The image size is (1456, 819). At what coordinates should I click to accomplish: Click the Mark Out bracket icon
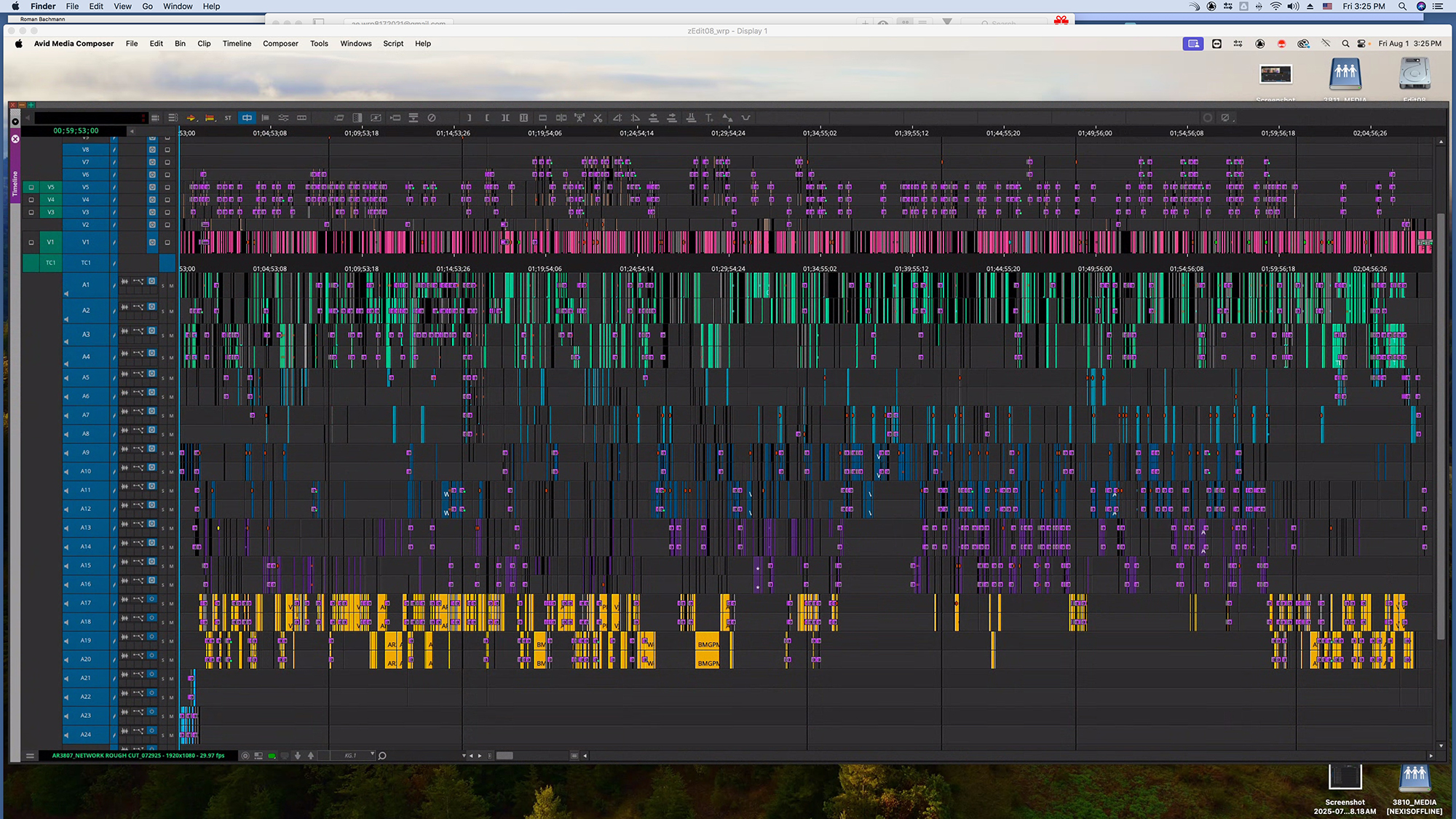coord(469,118)
